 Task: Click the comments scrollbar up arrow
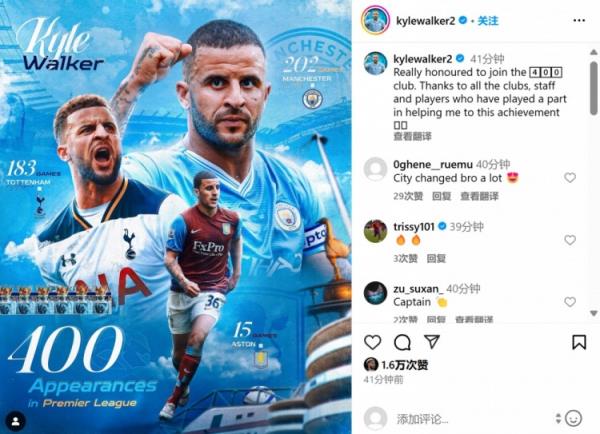[594, 52]
